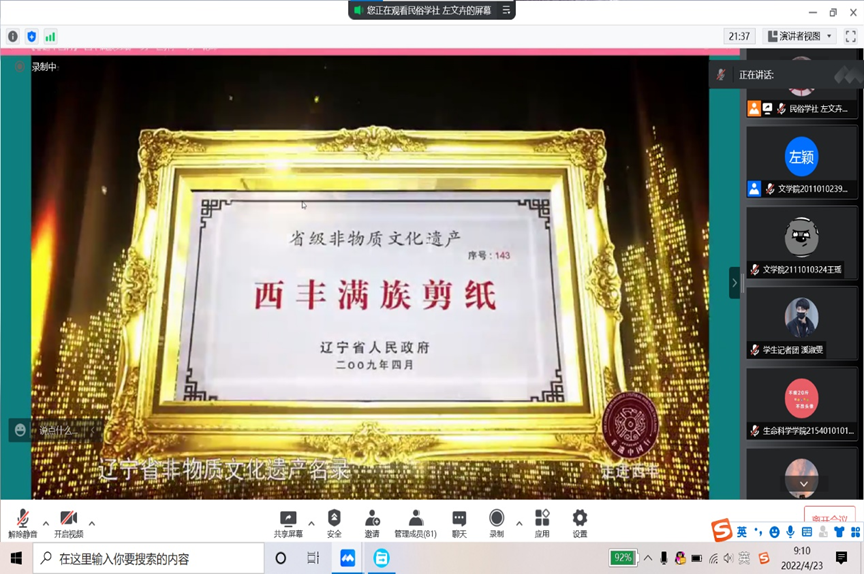The width and height of the screenshot is (864, 574).
Task: Click the Share Screen (共享屏幕) icon
Action: [x=289, y=519]
